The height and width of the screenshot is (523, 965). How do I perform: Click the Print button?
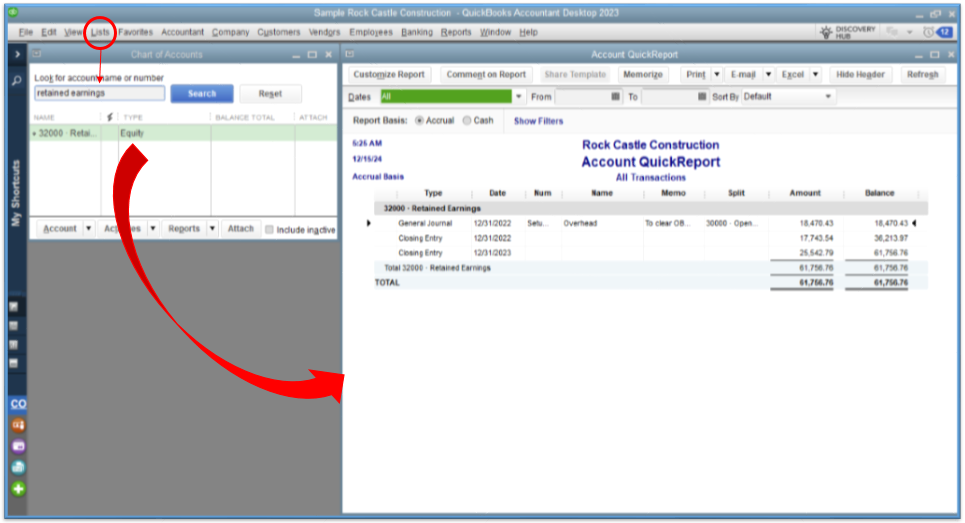pos(695,74)
